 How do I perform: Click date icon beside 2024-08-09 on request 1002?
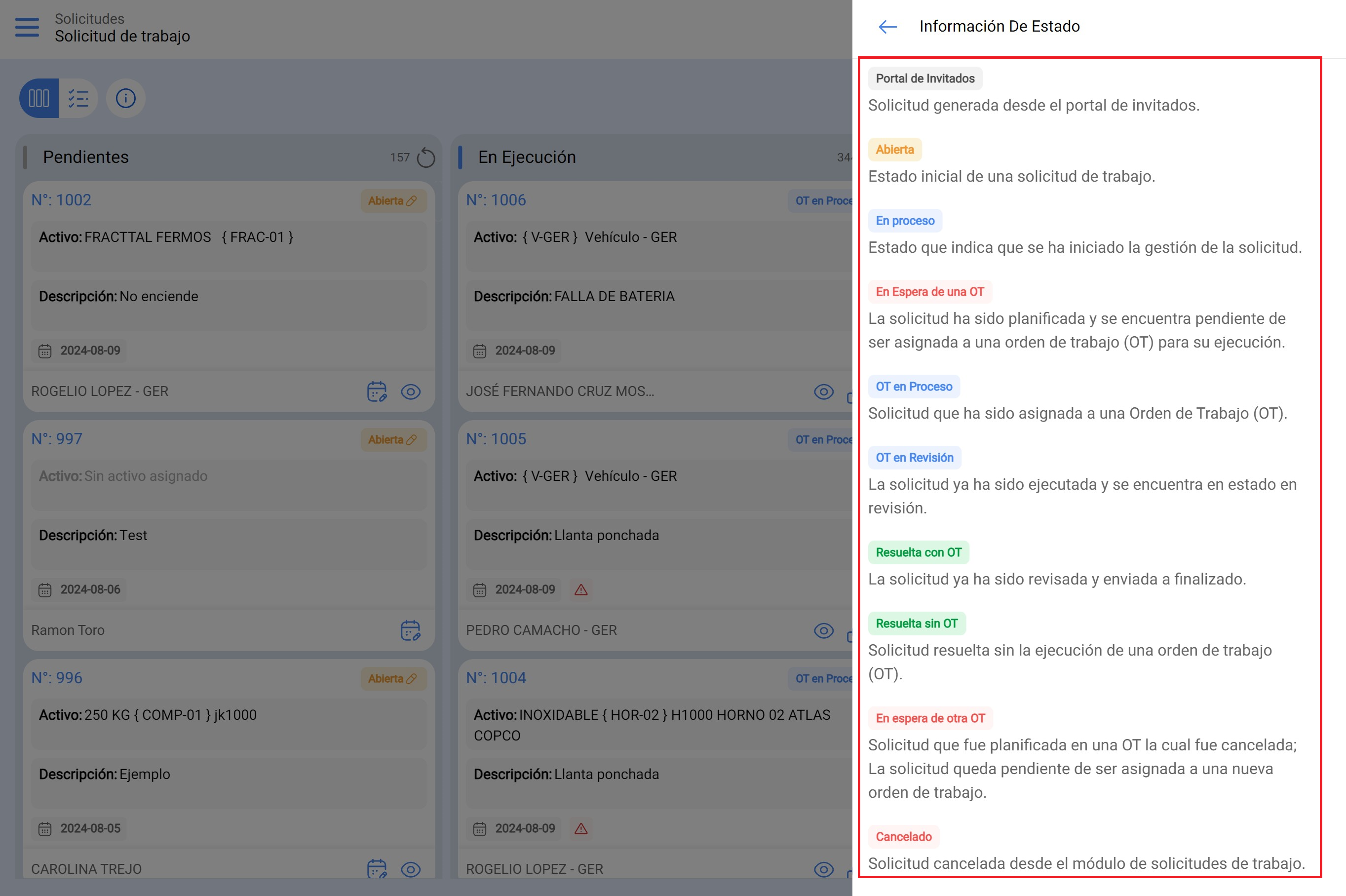click(x=44, y=351)
